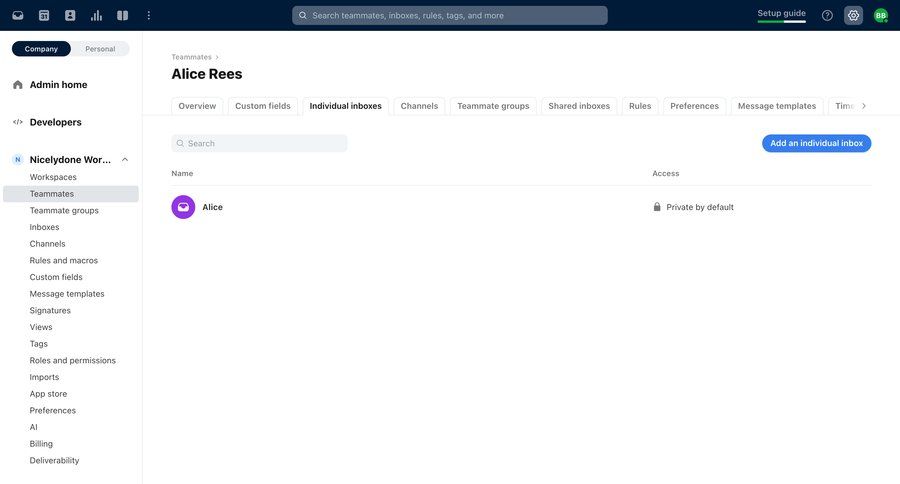Switch to Personal settings toggle
The height and width of the screenshot is (484, 900).
[100, 49]
